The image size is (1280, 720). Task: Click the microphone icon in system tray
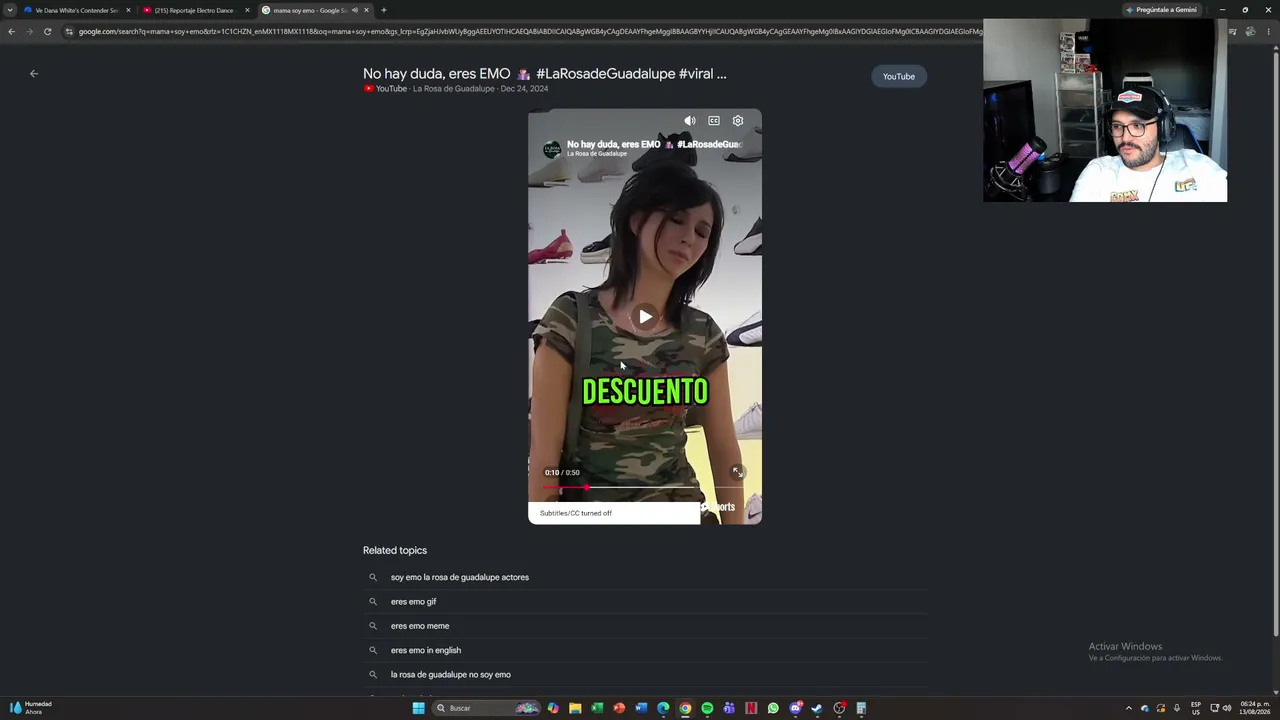pos(1177,708)
